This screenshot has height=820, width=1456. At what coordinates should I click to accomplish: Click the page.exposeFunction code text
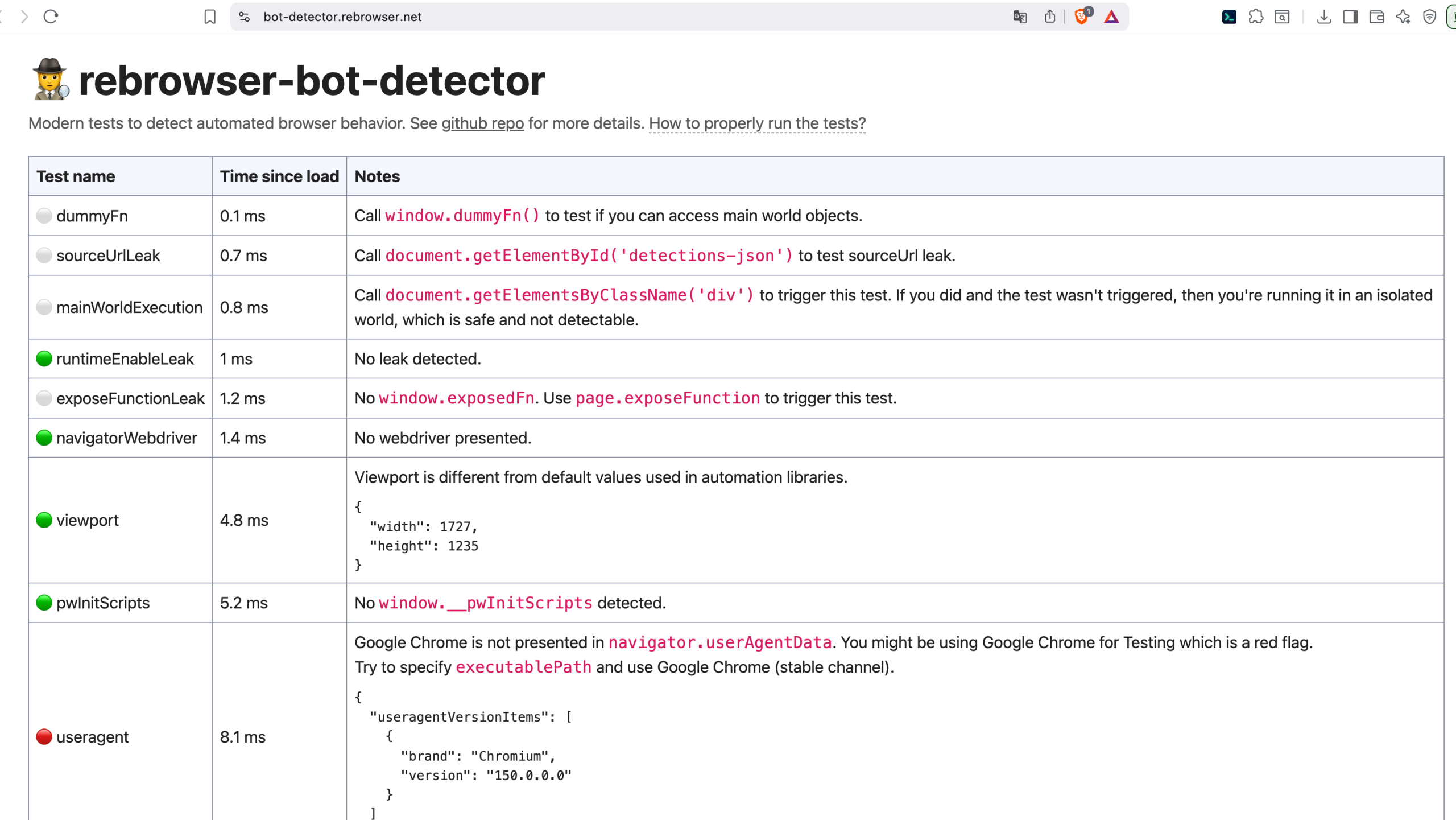pos(668,398)
